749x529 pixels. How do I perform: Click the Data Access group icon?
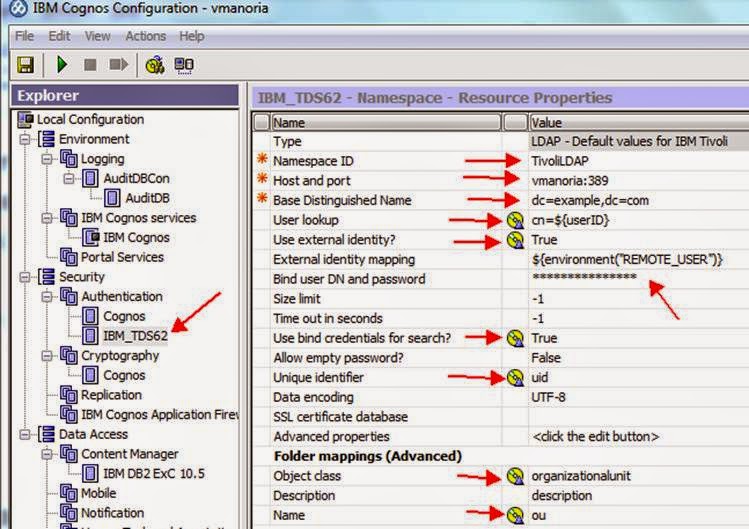47,434
